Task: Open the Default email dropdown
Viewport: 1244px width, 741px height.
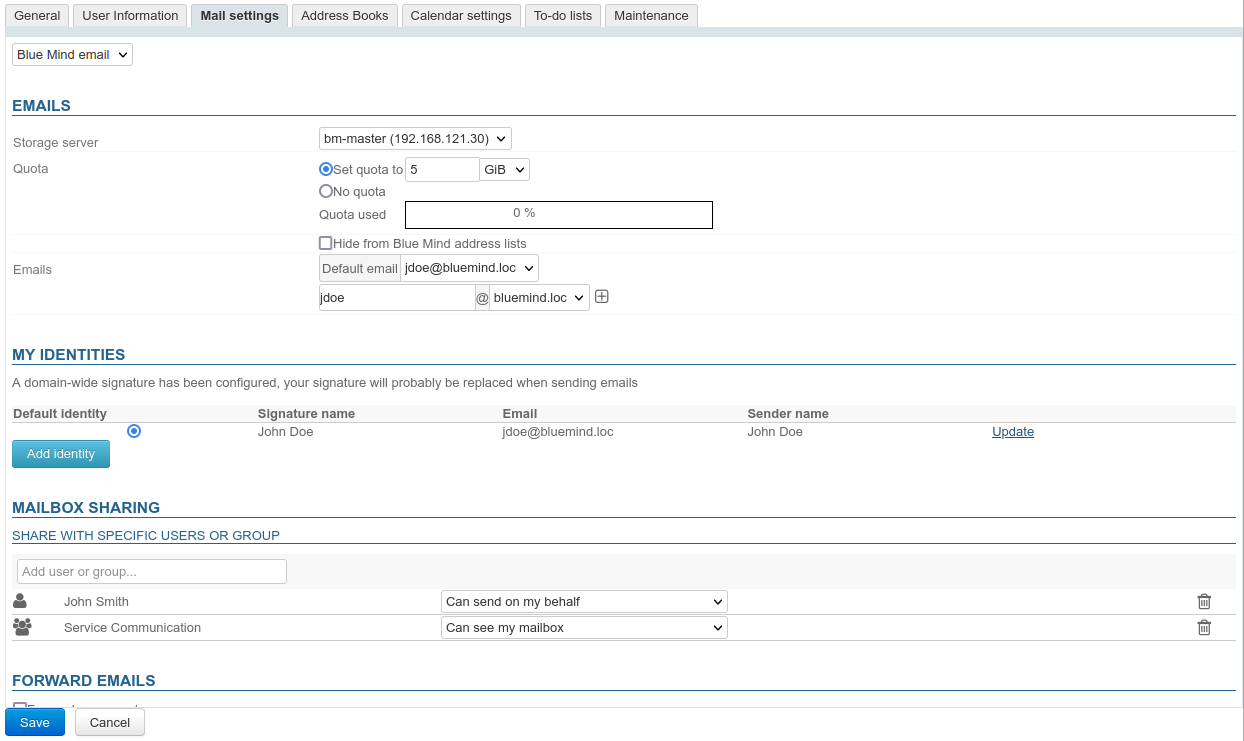Action: (469, 268)
